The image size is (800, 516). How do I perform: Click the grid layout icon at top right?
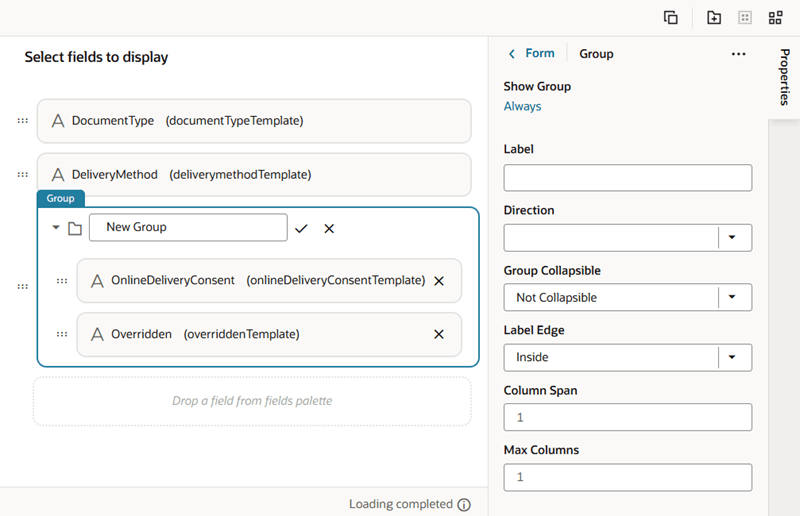tap(775, 18)
